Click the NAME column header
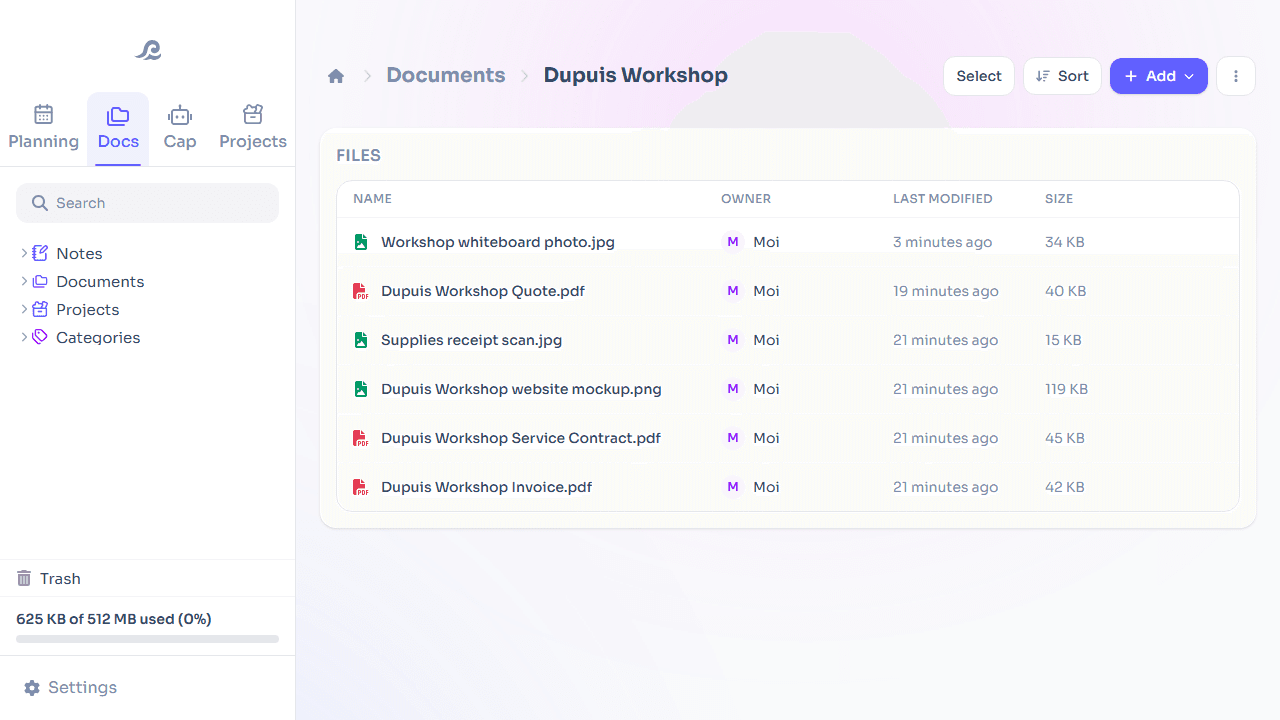 coord(372,199)
